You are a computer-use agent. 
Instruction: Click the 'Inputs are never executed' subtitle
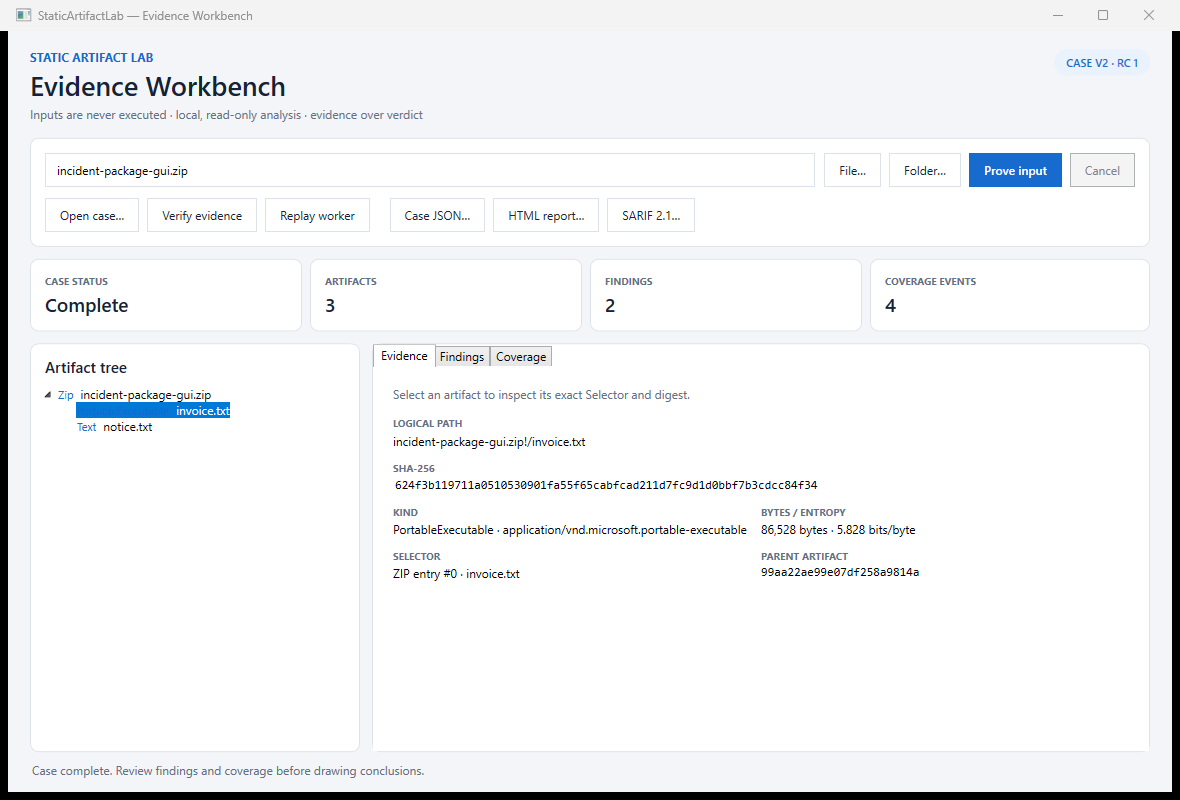227,115
